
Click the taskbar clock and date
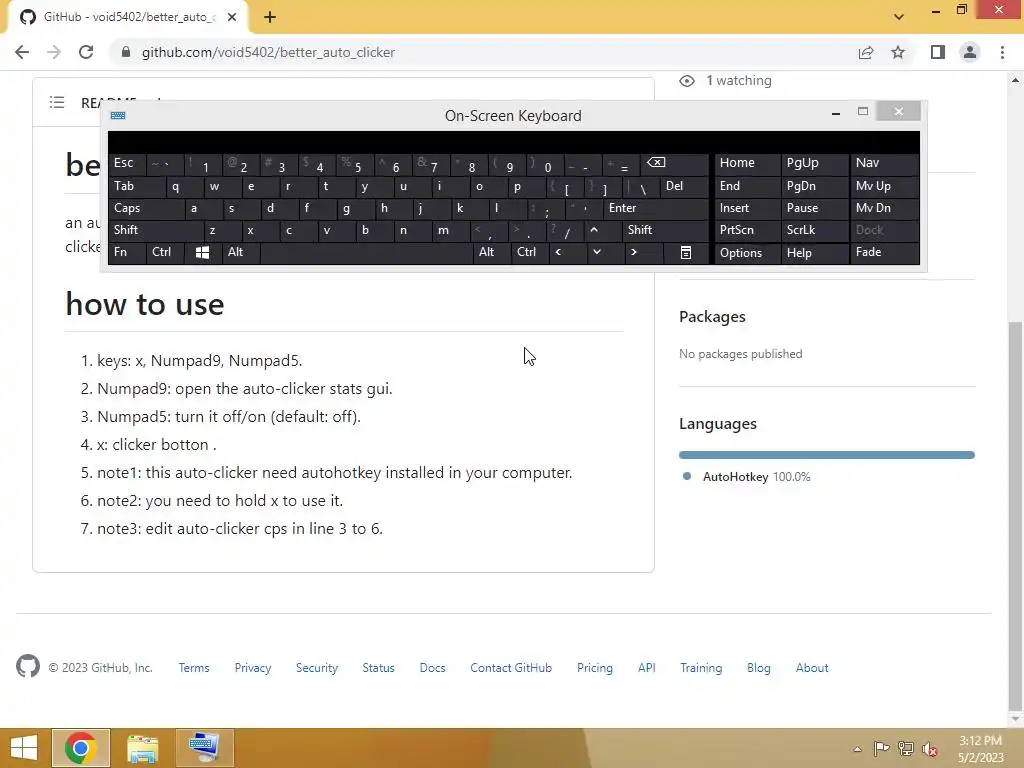click(980, 749)
